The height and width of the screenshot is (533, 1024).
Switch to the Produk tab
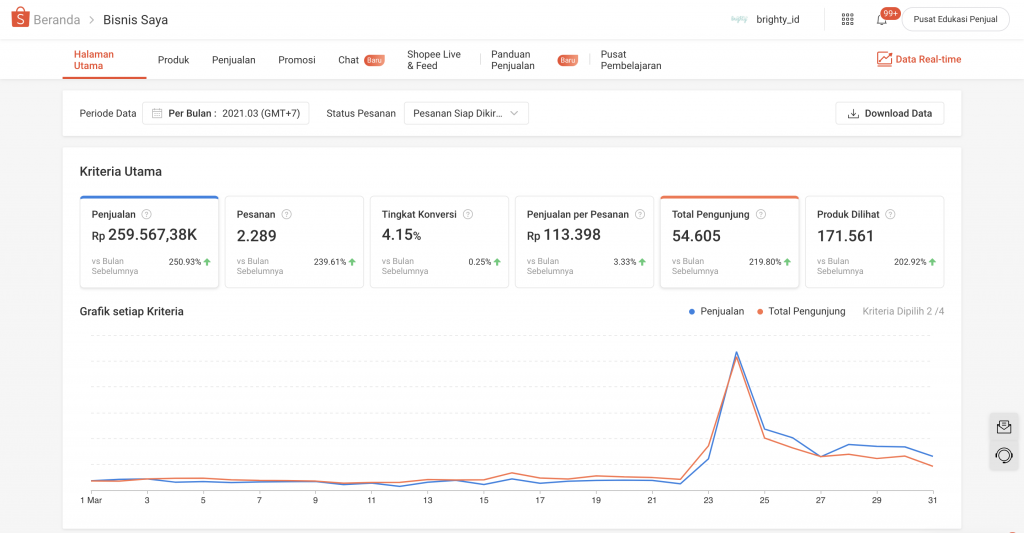pyautogui.click(x=173, y=59)
